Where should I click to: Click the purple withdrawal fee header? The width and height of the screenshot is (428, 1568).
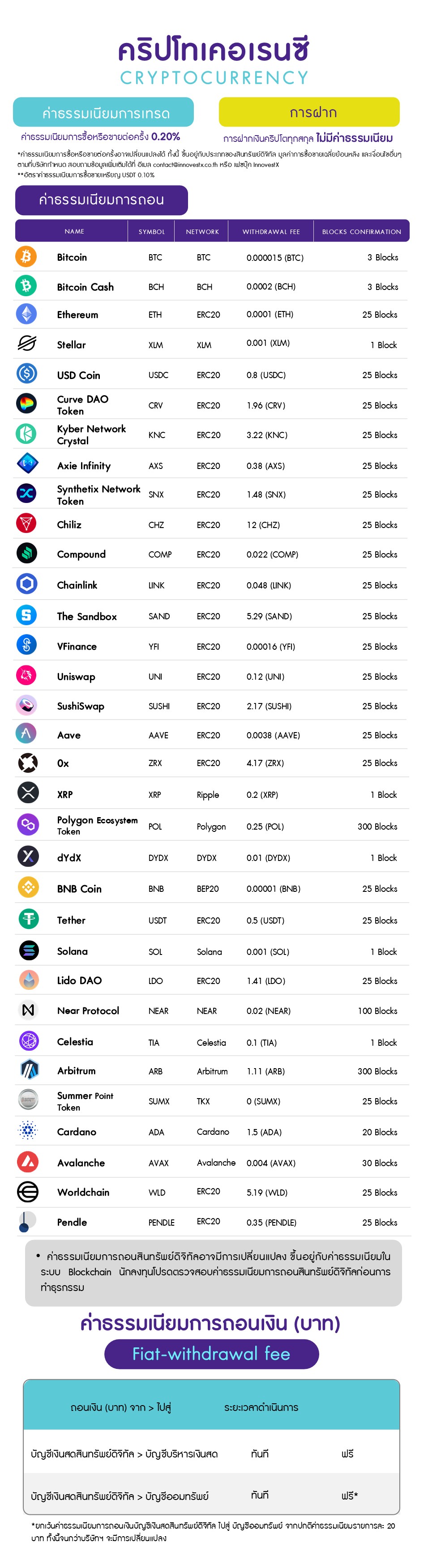(101, 200)
